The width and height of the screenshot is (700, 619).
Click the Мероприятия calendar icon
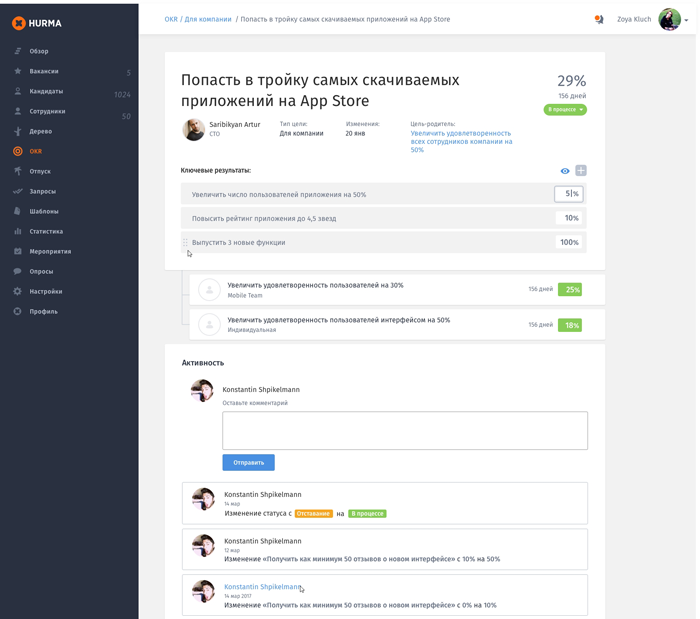17,251
